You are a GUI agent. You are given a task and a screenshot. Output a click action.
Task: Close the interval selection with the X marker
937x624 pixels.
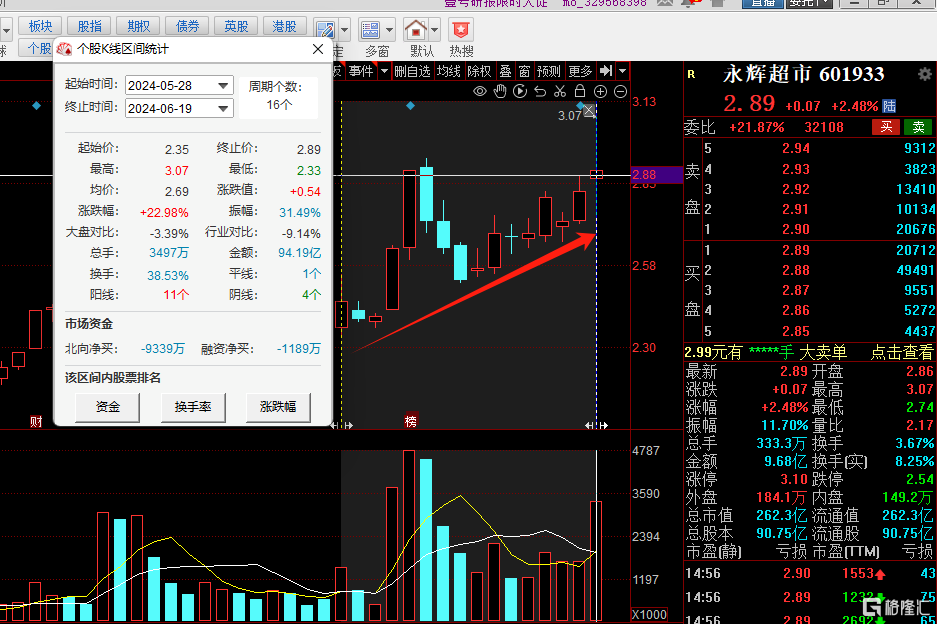(x=589, y=111)
